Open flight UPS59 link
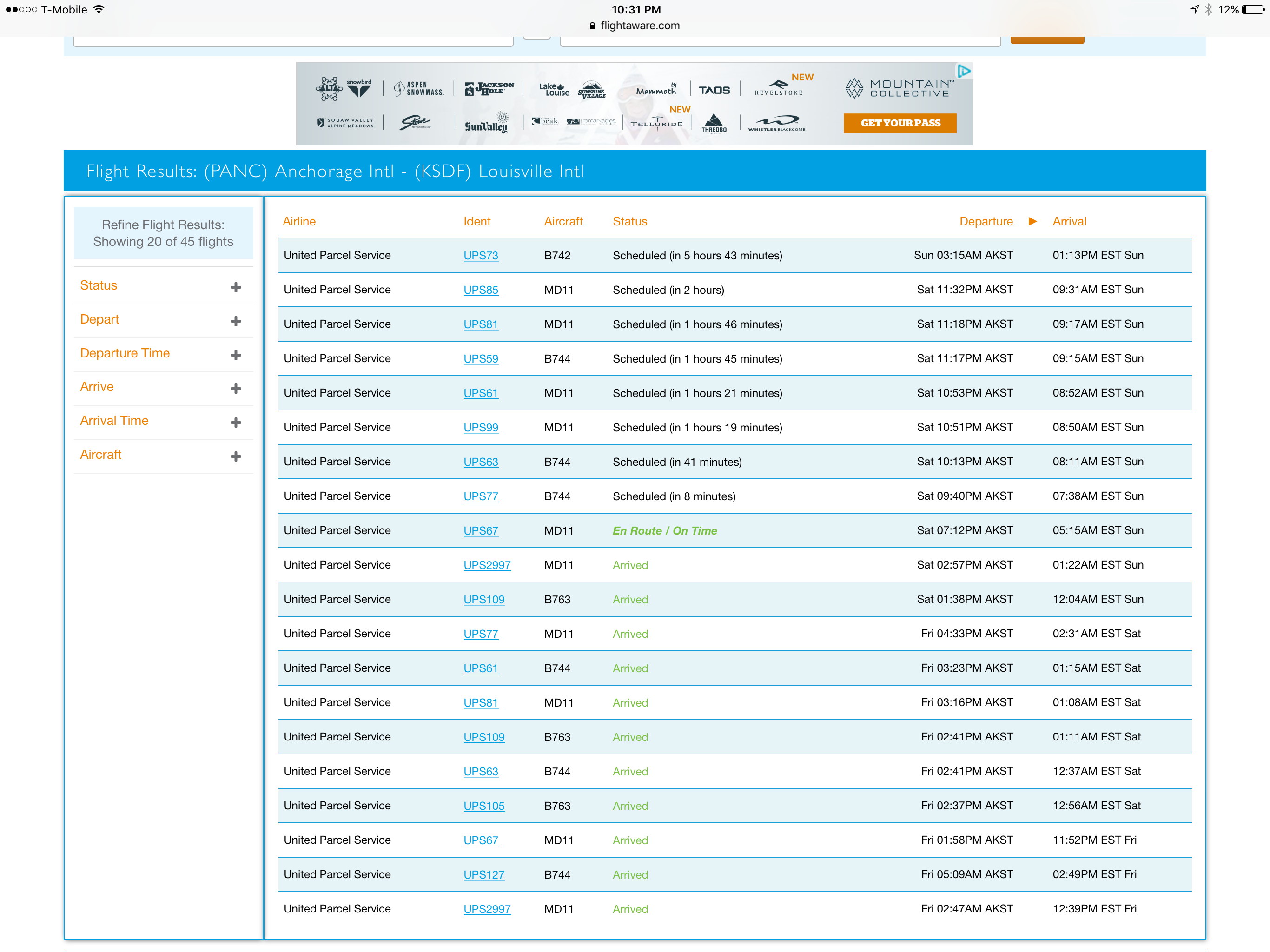This screenshot has height=952, width=1270. click(x=481, y=359)
